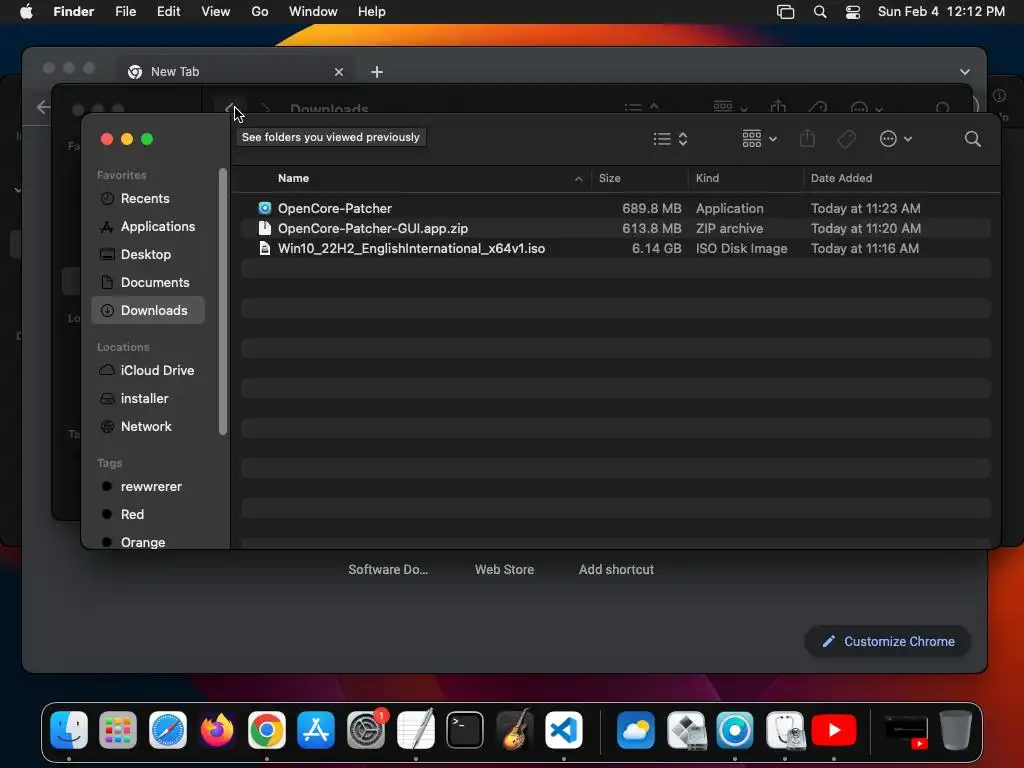1024x768 pixels.
Task: Launch Terminal from the Dock
Action: click(x=465, y=730)
